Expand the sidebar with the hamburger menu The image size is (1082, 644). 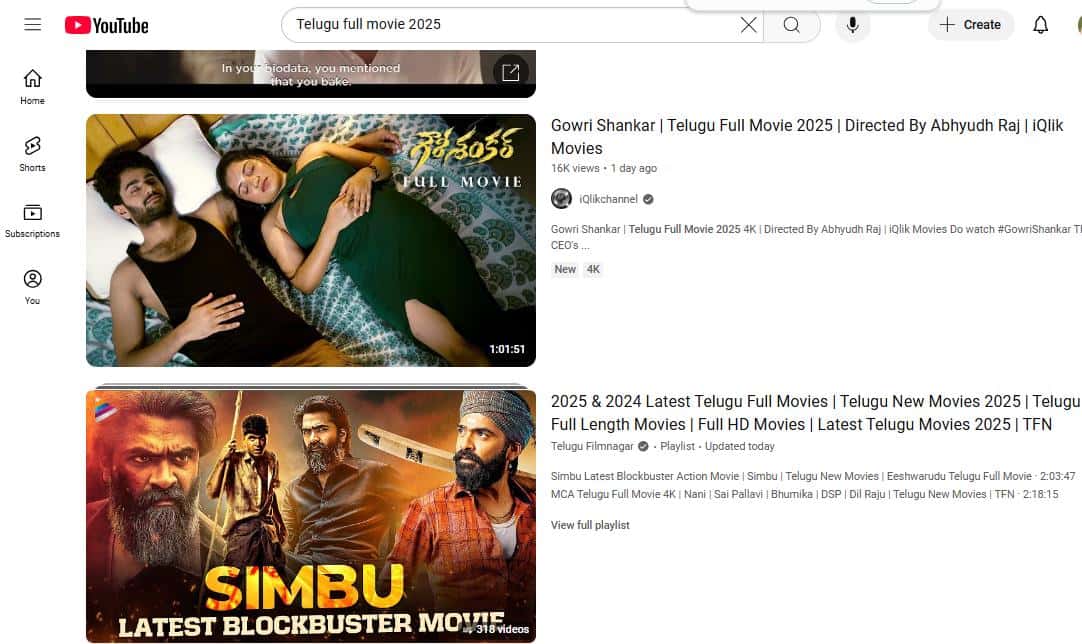click(x=31, y=25)
